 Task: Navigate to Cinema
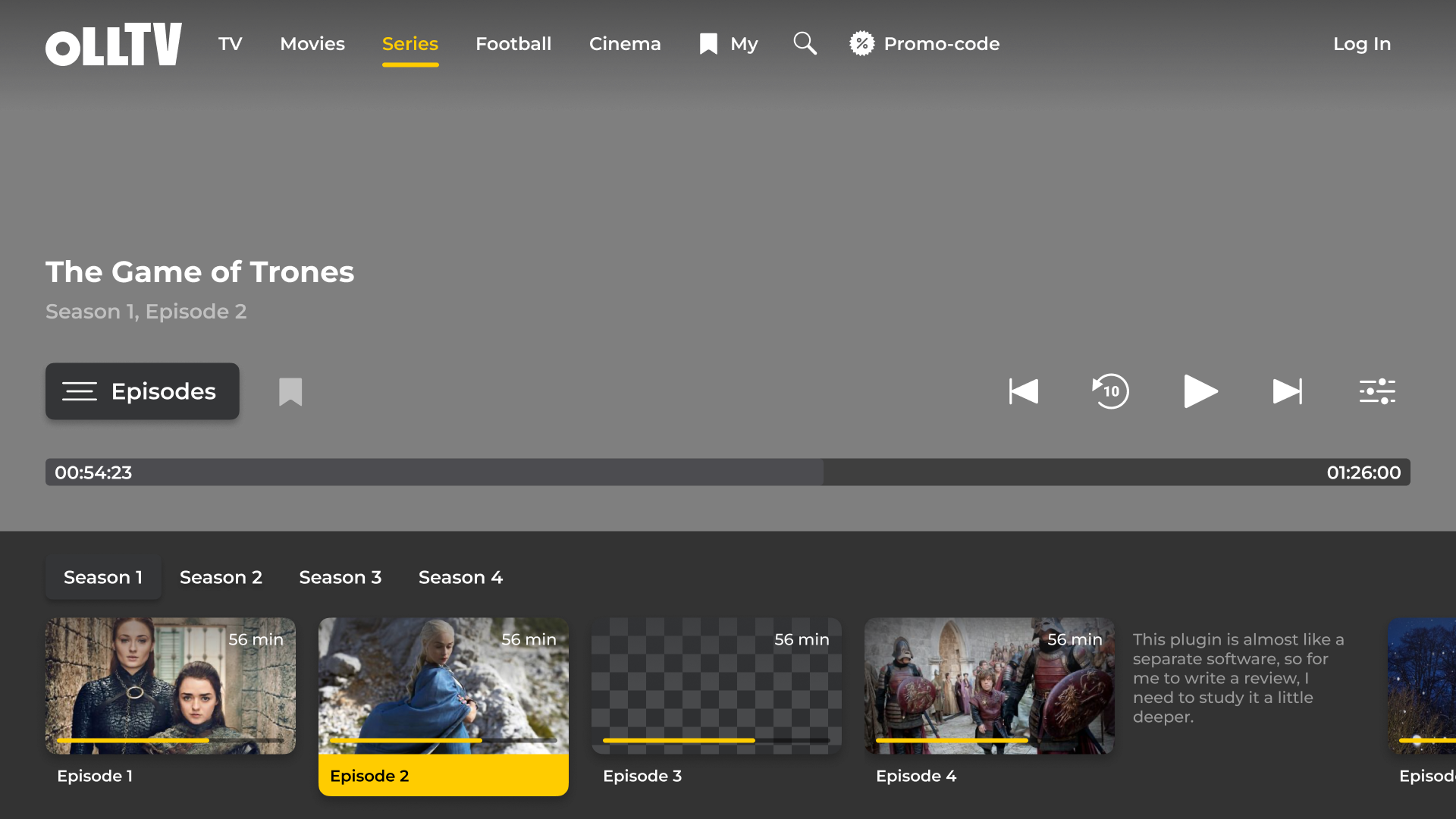point(625,44)
